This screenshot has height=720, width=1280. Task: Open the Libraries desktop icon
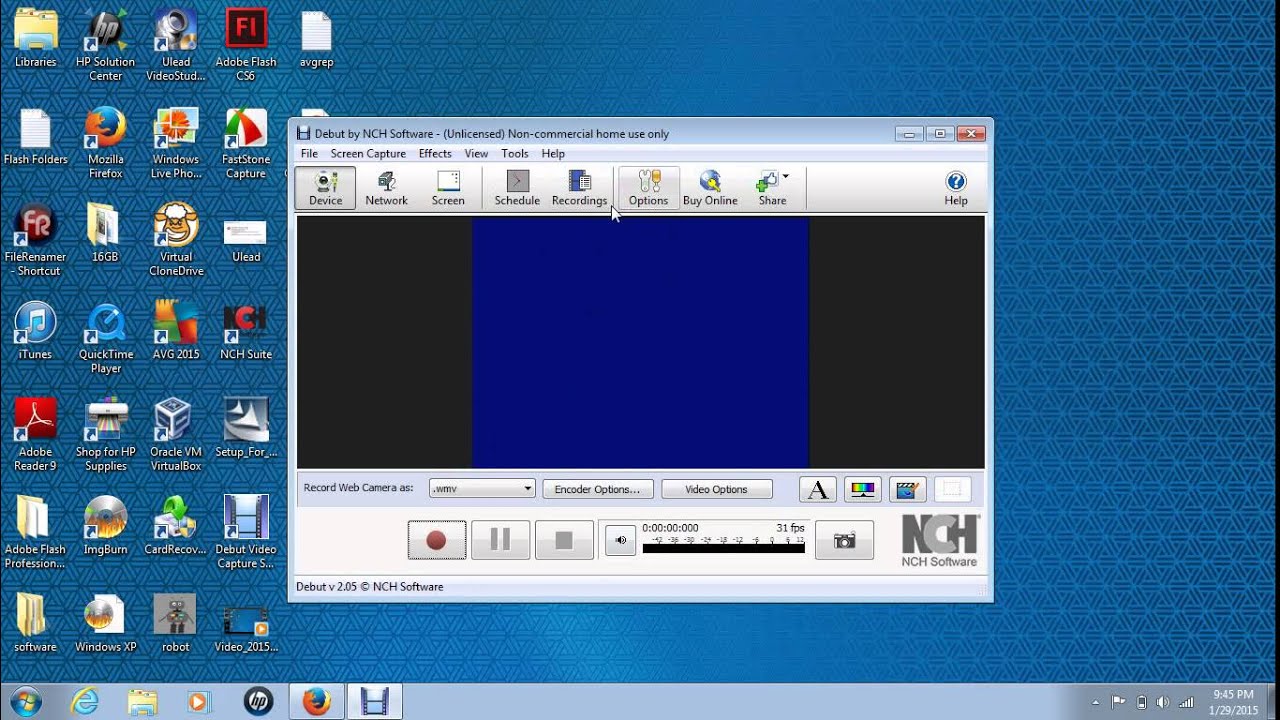click(x=35, y=40)
